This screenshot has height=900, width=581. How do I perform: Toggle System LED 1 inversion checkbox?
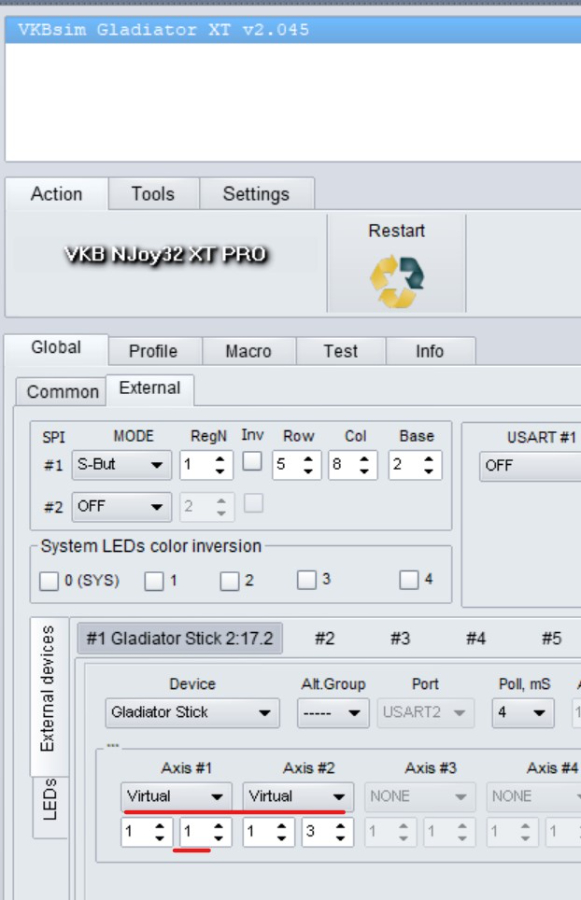[x=154, y=581]
